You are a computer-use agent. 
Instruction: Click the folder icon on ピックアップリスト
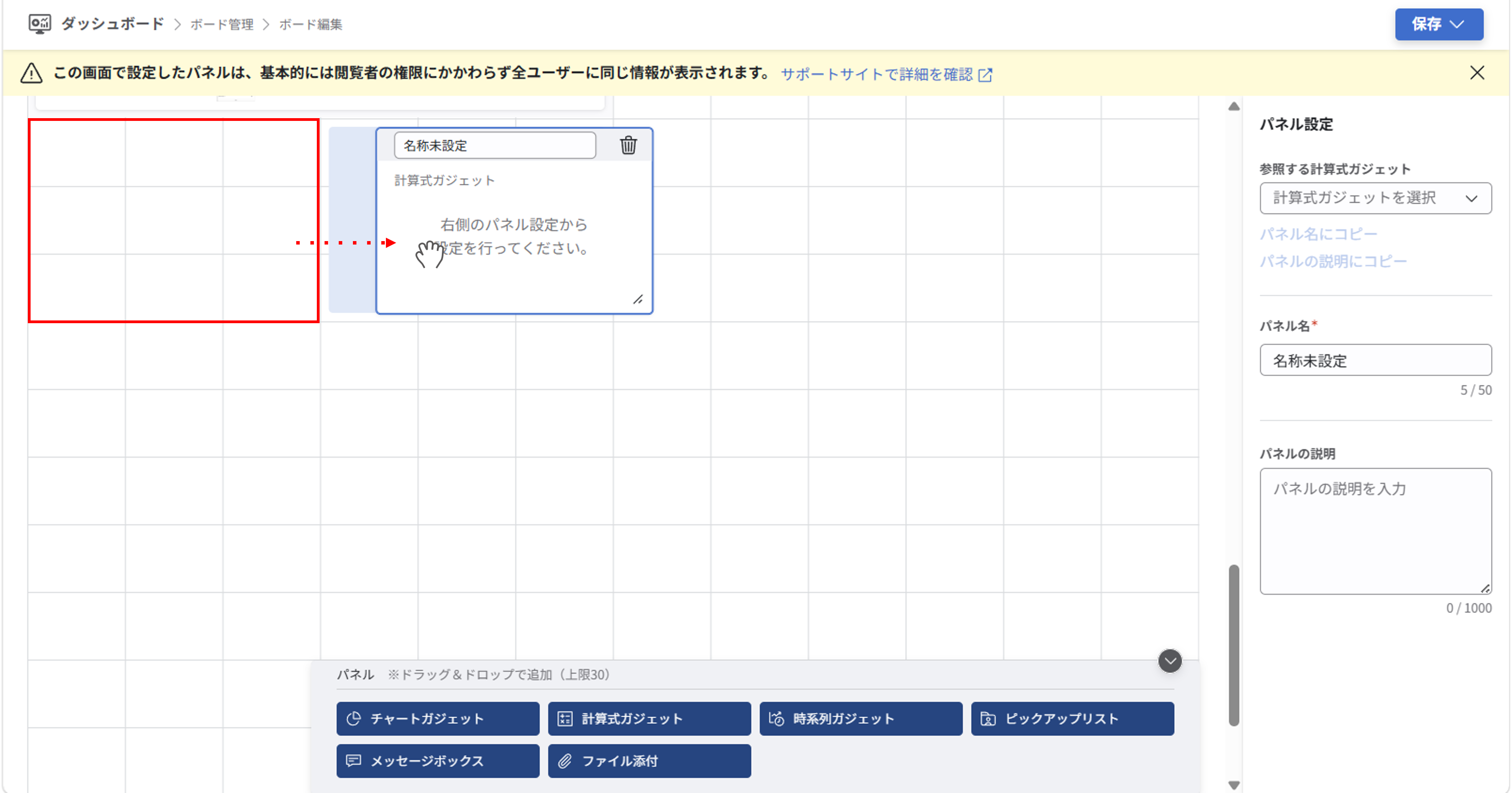(x=988, y=718)
